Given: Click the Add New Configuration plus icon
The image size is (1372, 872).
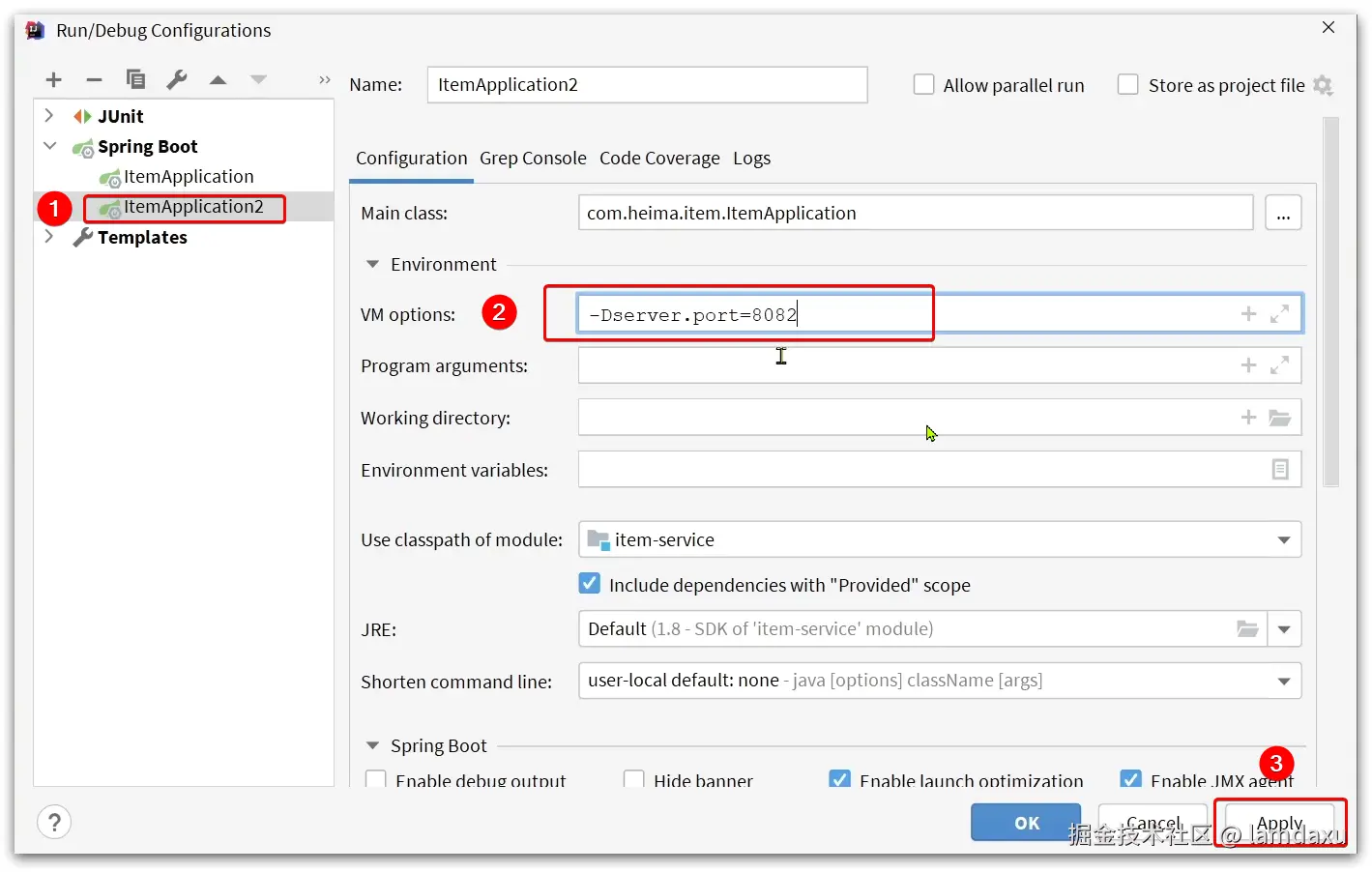Looking at the screenshot, I should pyautogui.click(x=54, y=80).
